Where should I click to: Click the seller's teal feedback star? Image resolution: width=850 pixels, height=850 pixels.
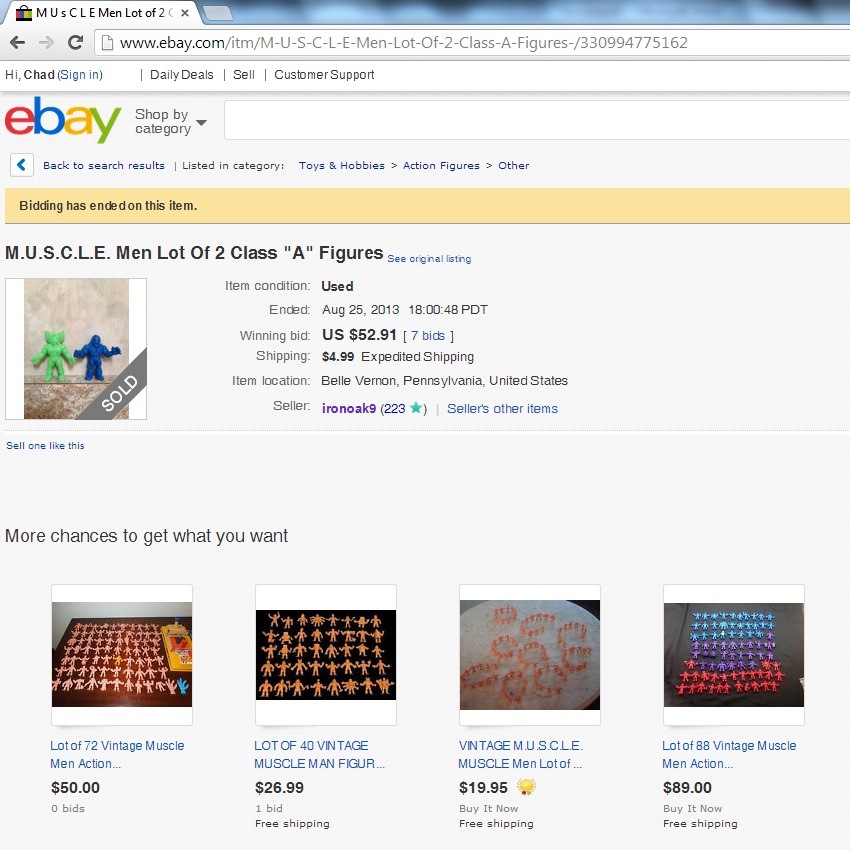[x=416, y=408]
